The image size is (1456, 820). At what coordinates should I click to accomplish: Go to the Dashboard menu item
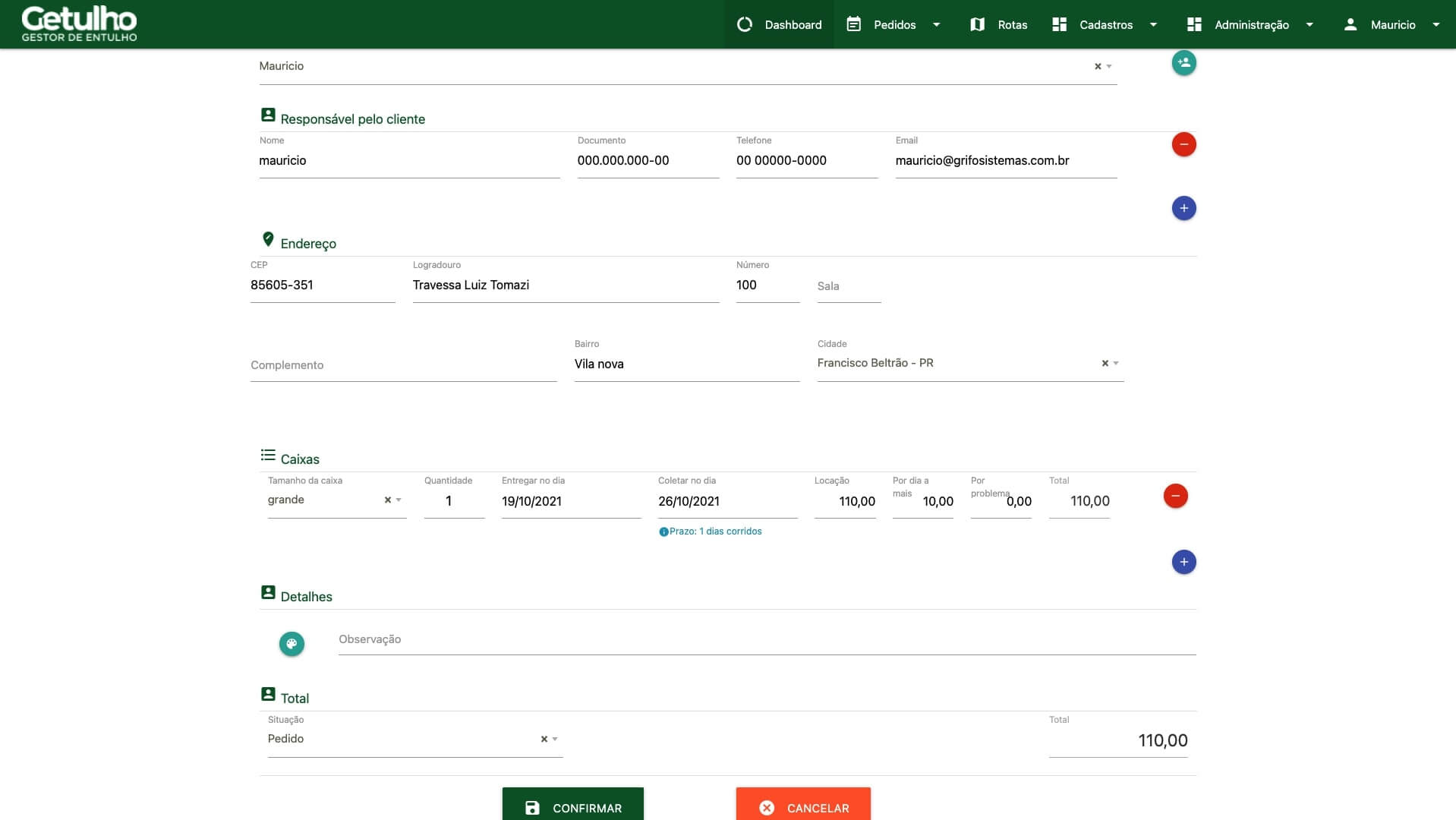tap(779, 24)
